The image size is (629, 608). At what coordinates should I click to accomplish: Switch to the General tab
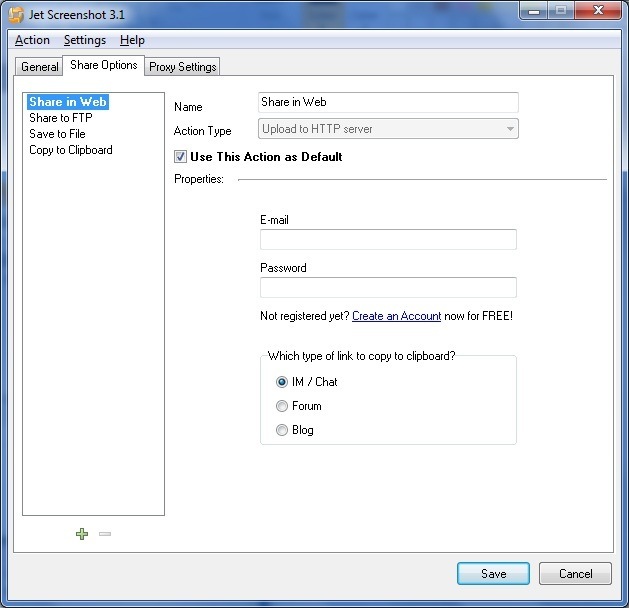(x=40, y=67)
